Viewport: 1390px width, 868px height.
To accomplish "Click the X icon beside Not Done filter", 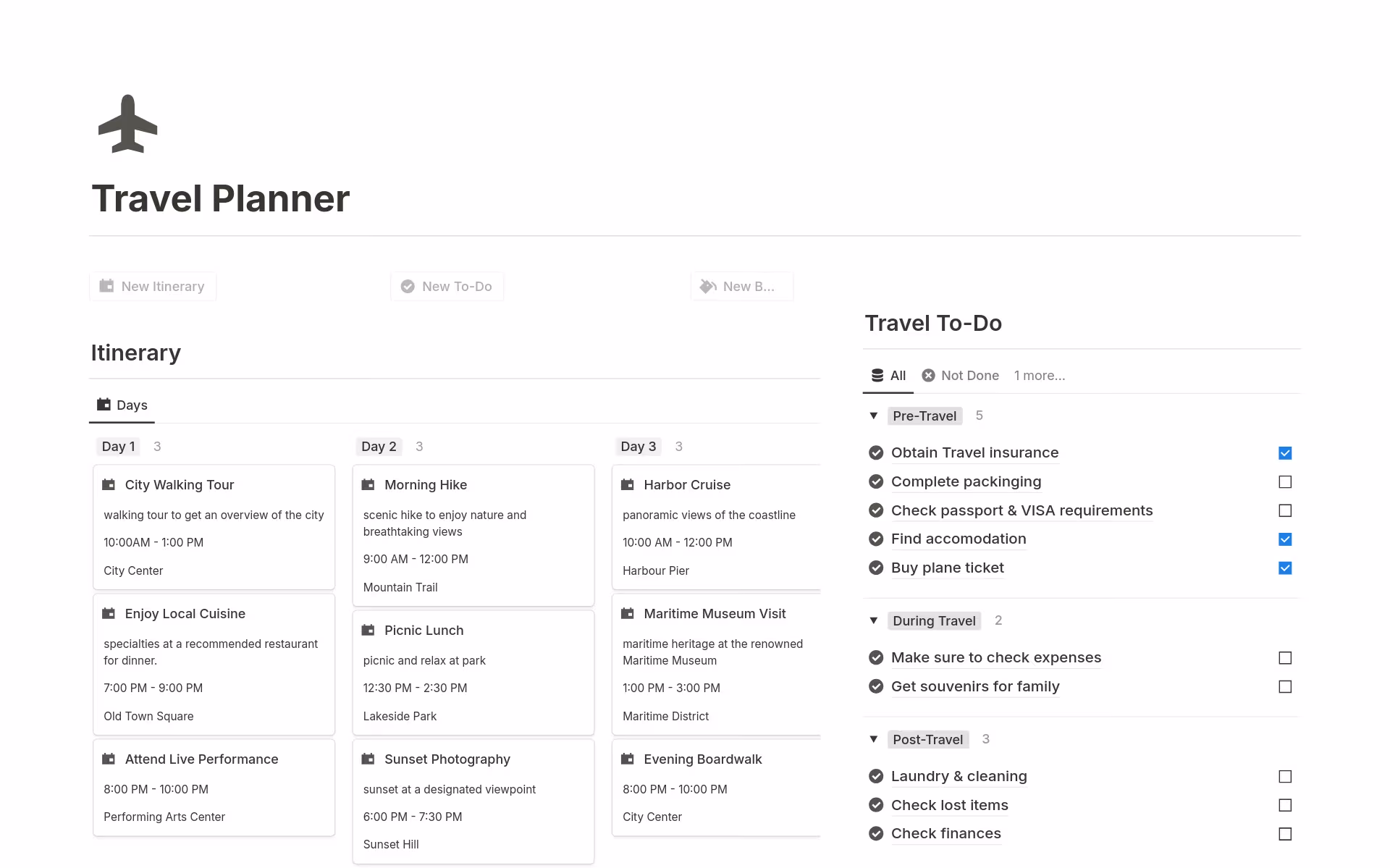I will (927, 375).
